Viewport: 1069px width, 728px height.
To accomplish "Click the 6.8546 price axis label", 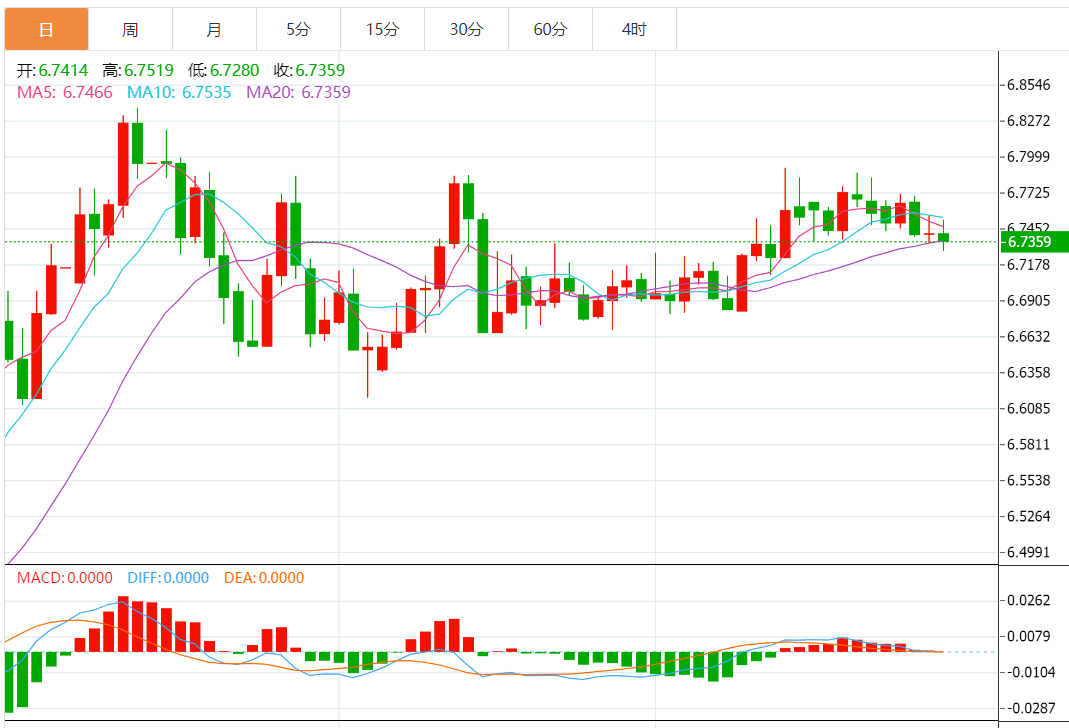I will point(1028,85).
